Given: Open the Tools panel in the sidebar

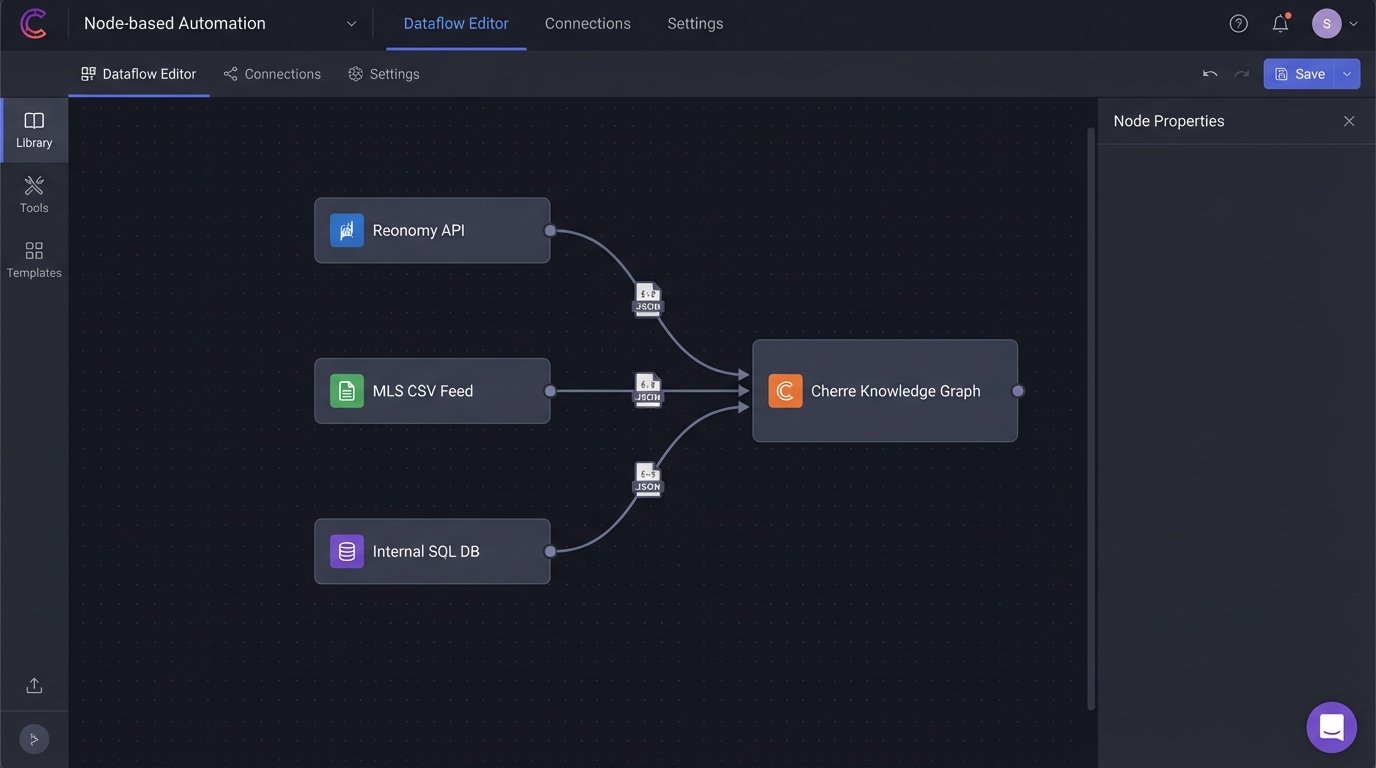Looking at the screenshot, I should tap(33, 193).
